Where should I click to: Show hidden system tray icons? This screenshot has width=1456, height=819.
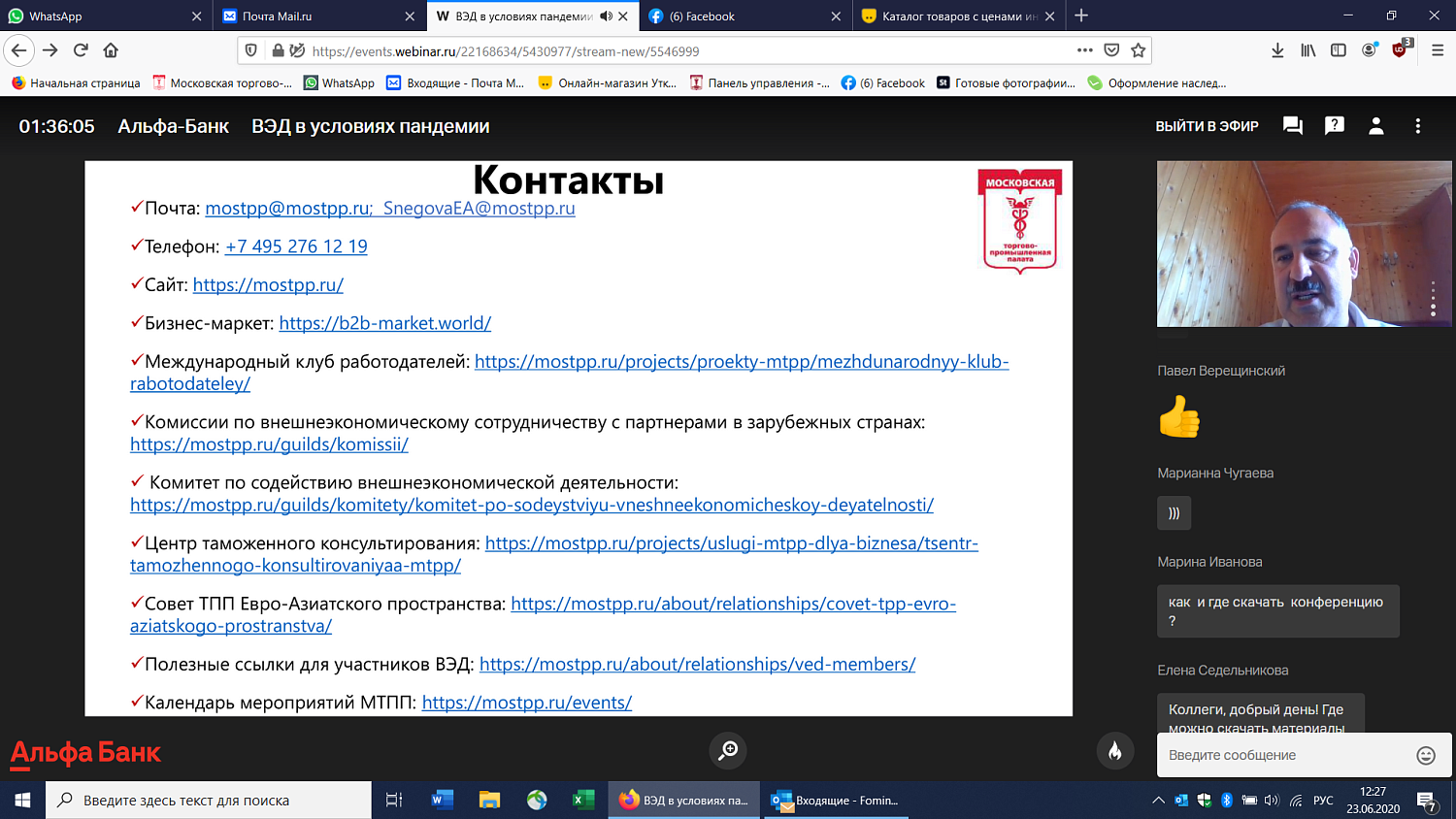(x=1158, y=801)
